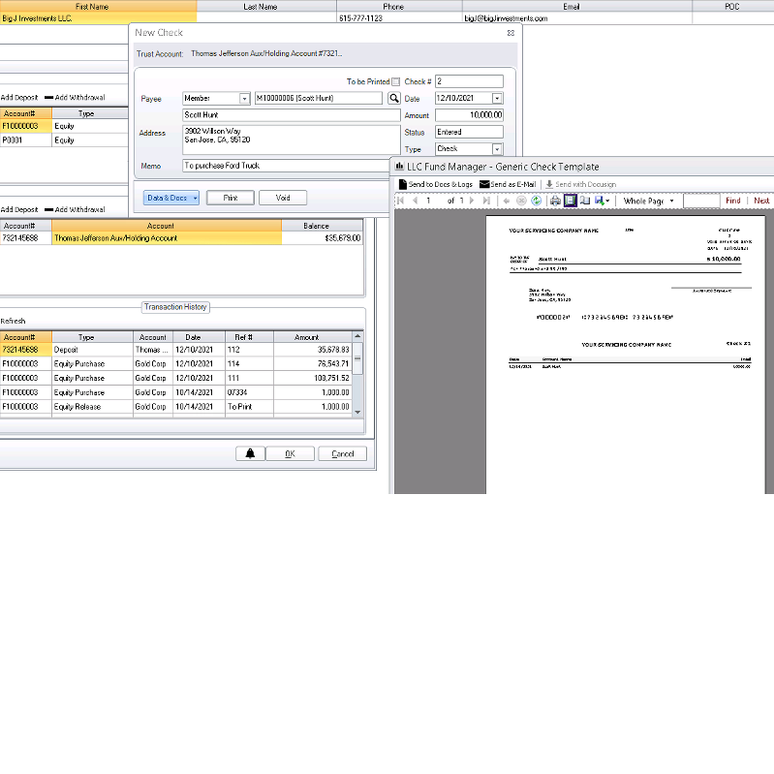Open the Payee type Member dropdown

(244, 99)
